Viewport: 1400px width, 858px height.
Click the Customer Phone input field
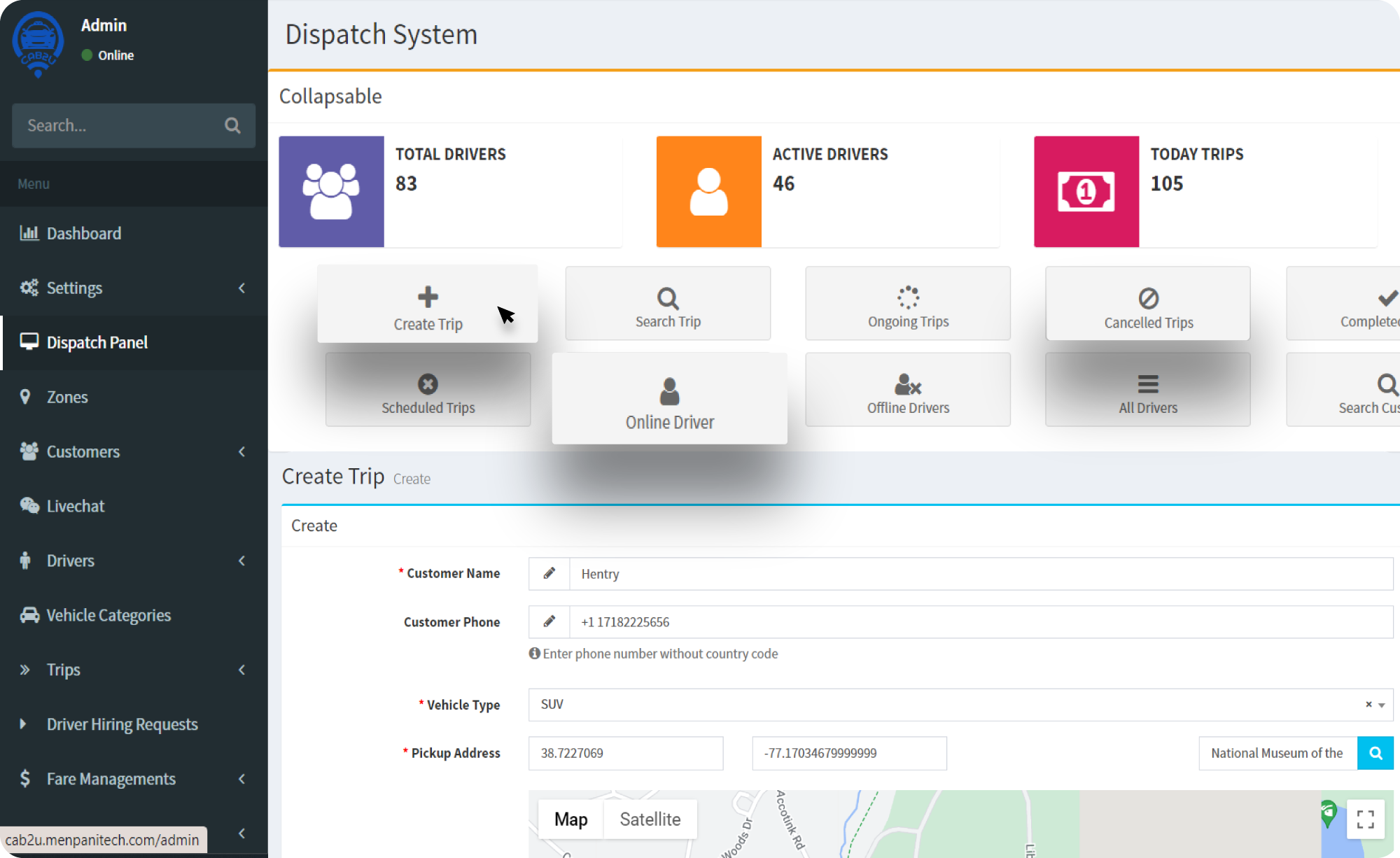[x=980, y=622]
